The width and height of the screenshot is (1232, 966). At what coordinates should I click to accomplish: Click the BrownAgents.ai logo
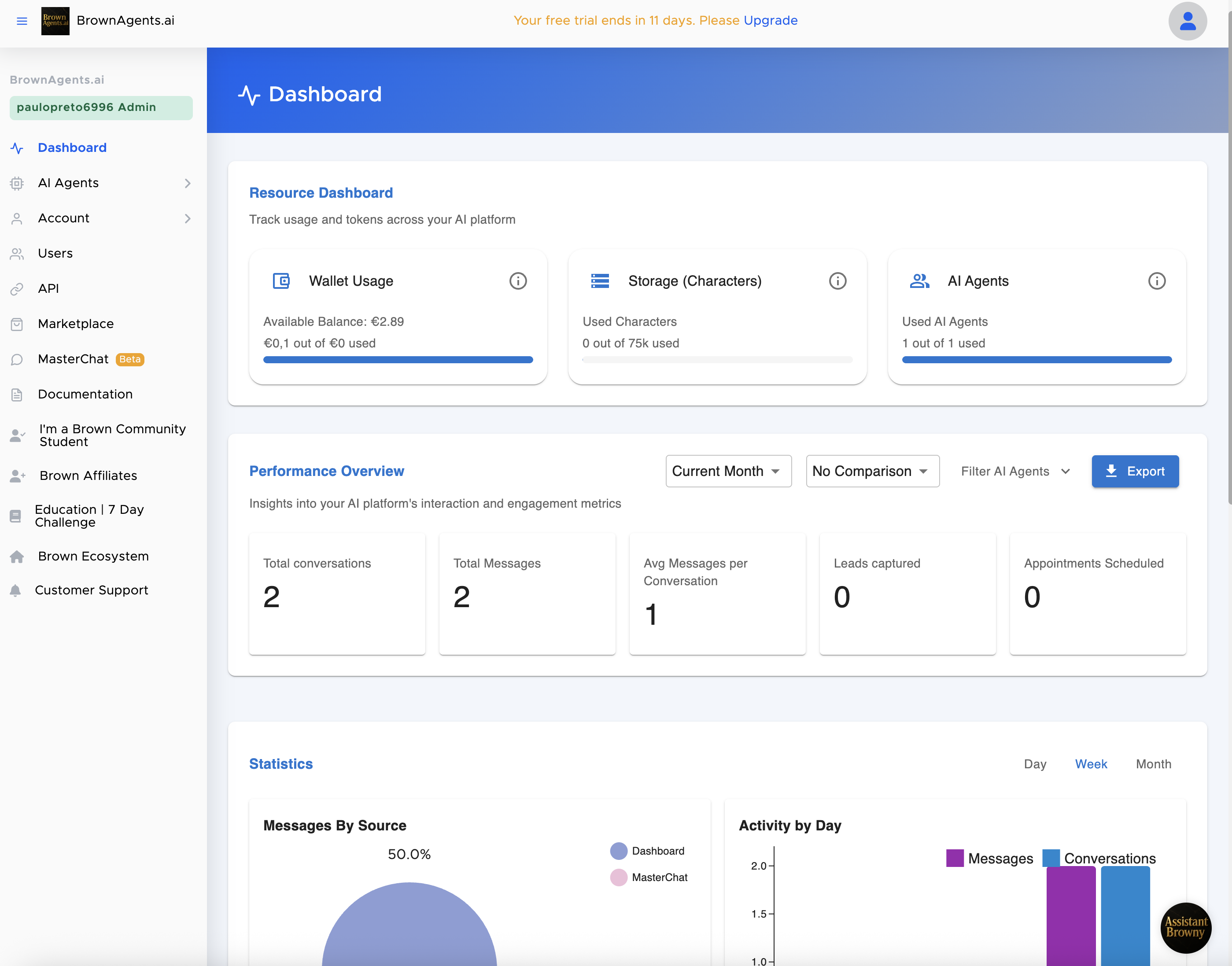[55, 21]
